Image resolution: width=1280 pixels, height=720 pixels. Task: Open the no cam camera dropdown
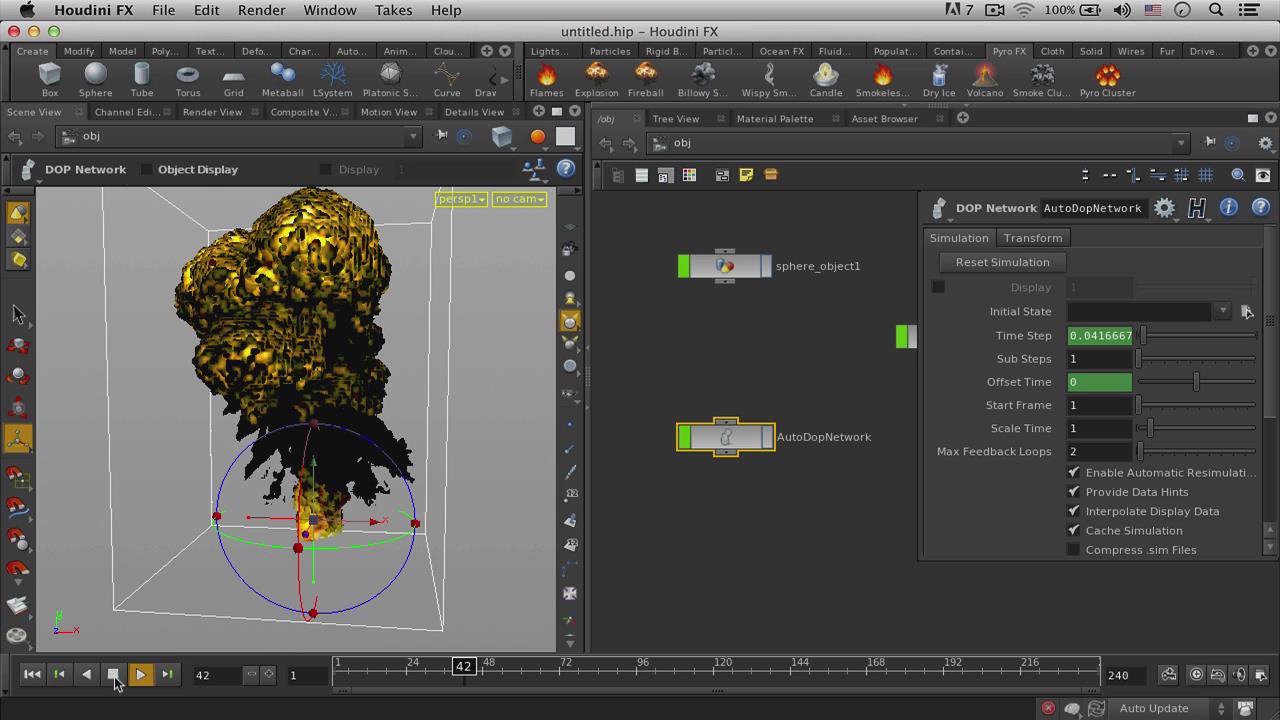(x=519, y=199)
